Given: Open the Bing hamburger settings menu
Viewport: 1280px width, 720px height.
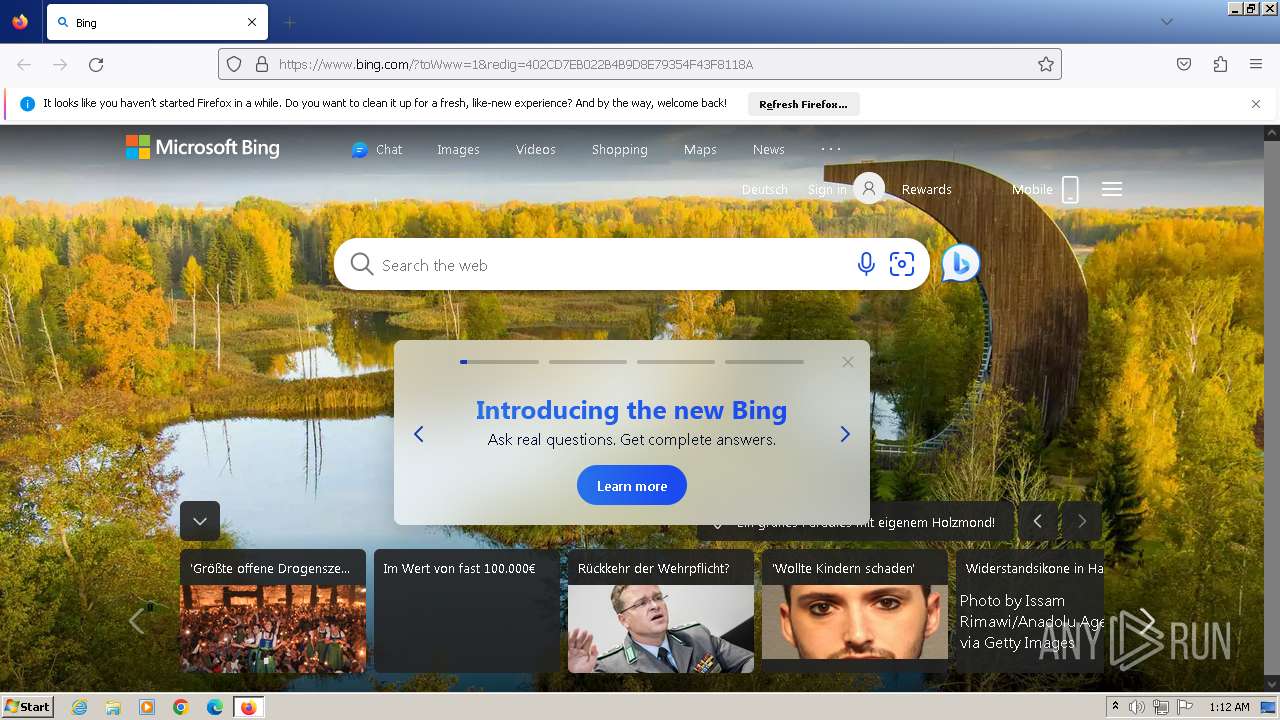Looking at the screenshot, I should (1112, 189).
